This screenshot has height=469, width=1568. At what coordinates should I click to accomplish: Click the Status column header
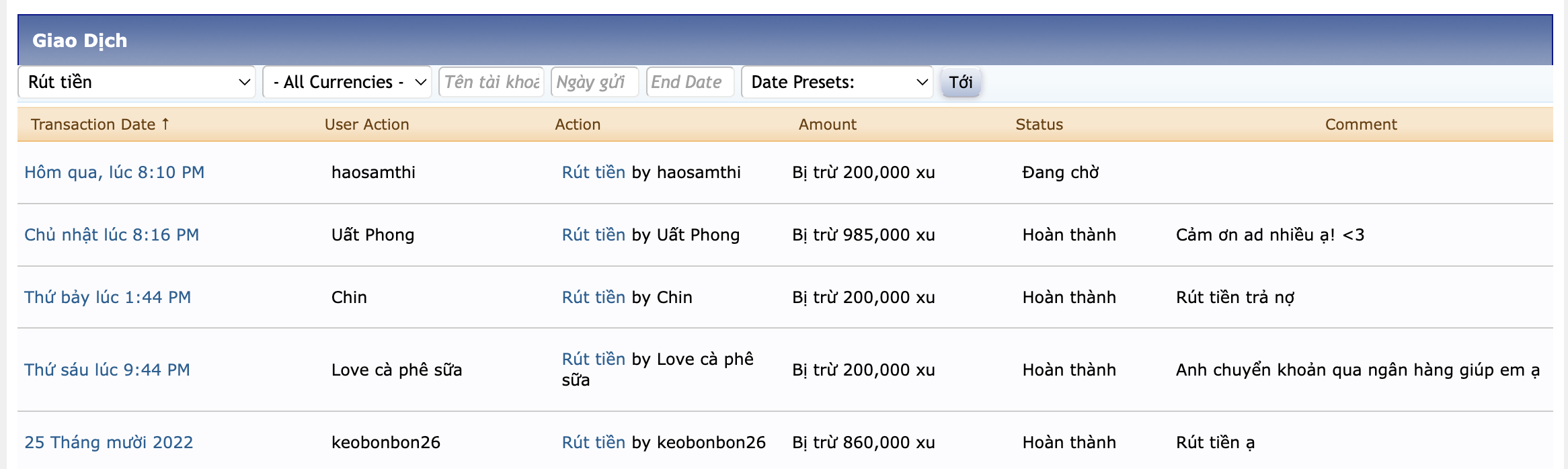1039,124
